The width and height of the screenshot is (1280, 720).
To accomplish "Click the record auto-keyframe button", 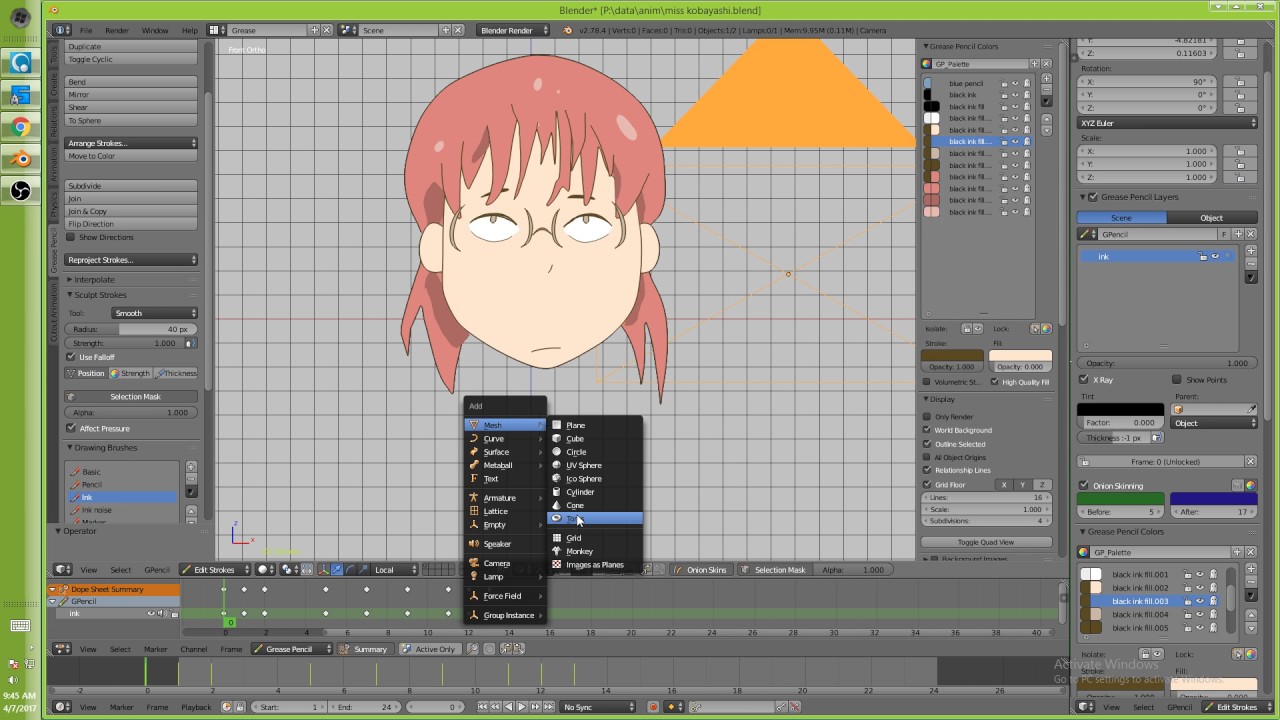I will pos(653,707).
